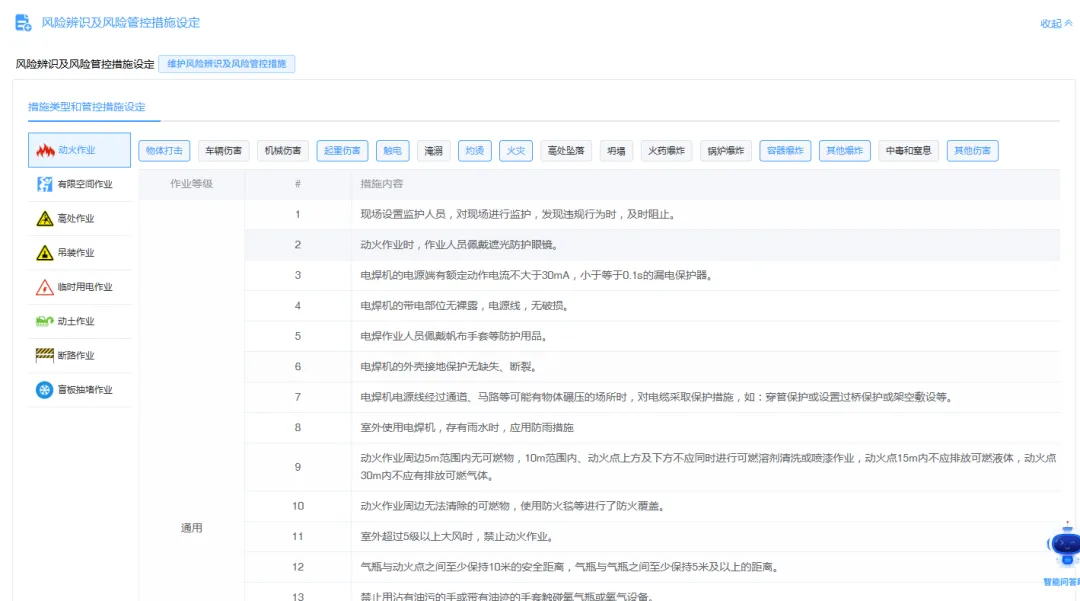This screenshot has width=1080, height=601.
Task: Select the 临时用电作业 electric hazard icon
Action: tap(46, 287)
